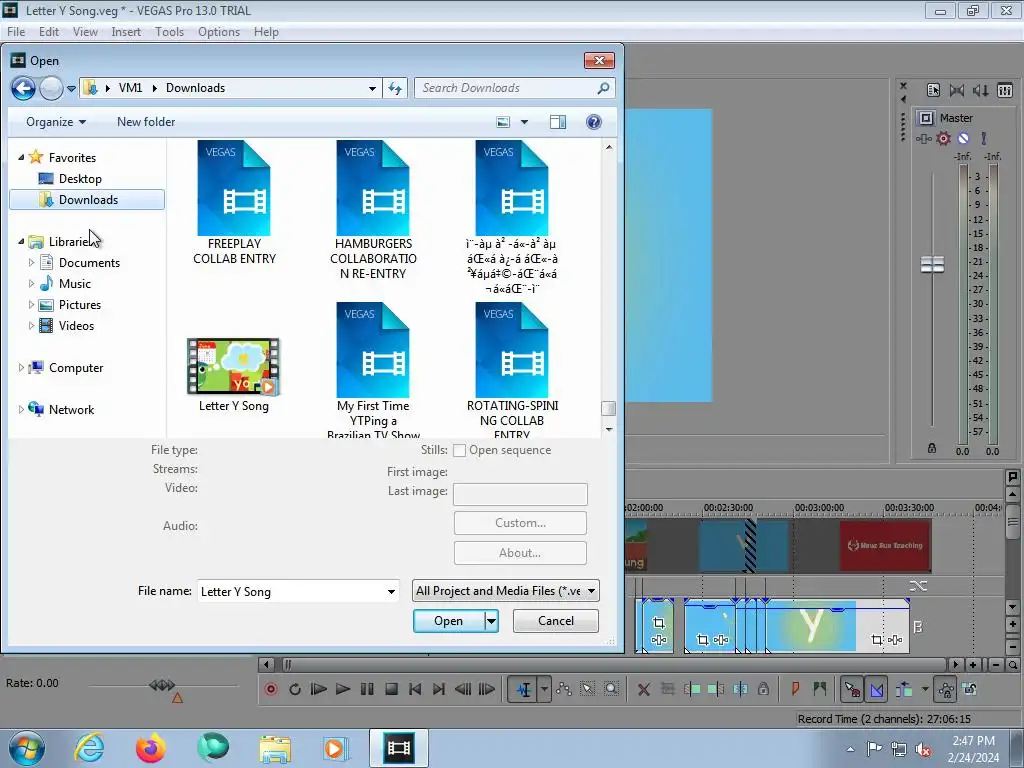Click Master automation settings gear icon
Viewport: 1024px width, 768px height.
tap(943, 138)
